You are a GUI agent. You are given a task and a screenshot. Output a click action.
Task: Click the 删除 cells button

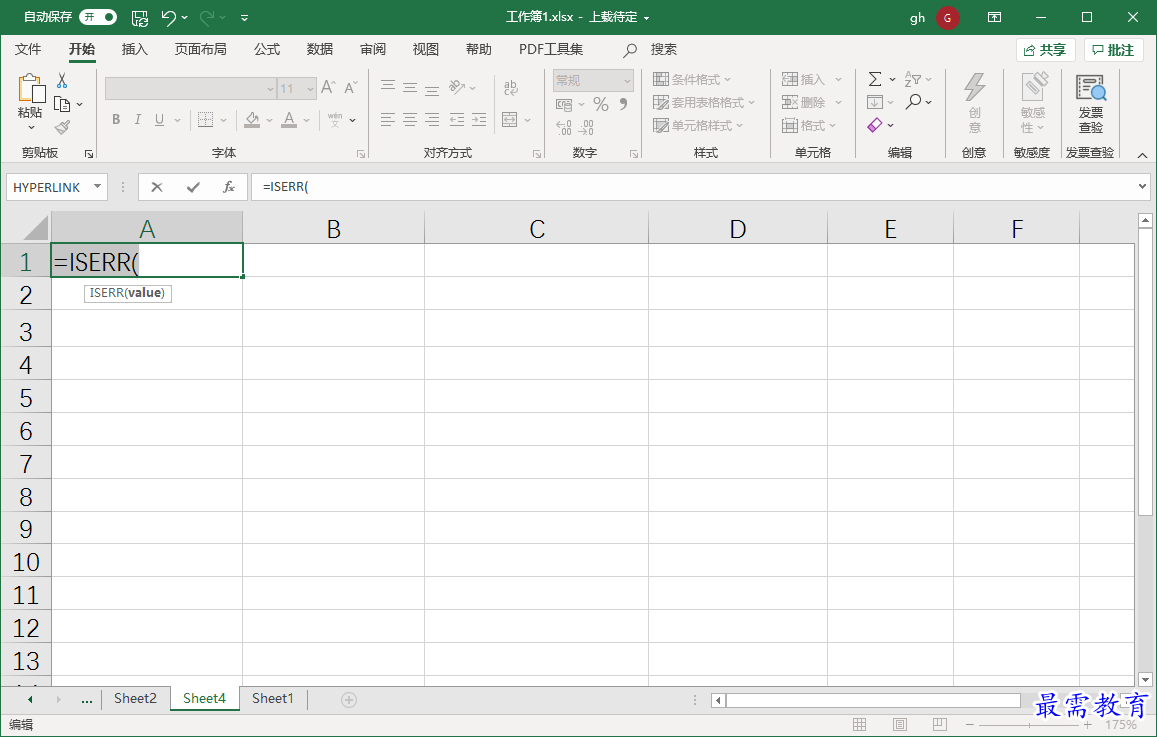tap(804, 103)
